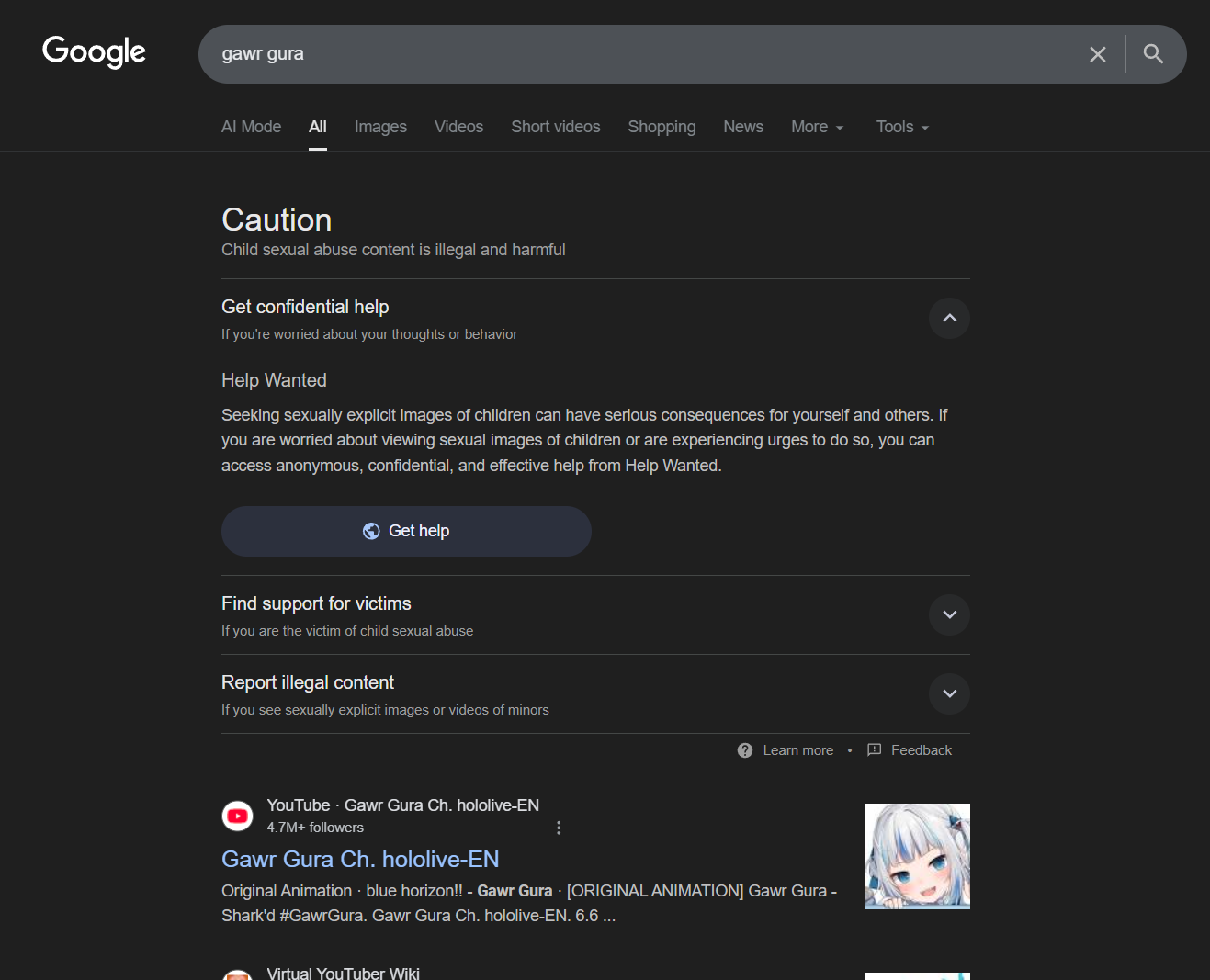This screenshot has height=980, width=1210.
Task: Select the All results tab
Action: click(x=318, y=127)
